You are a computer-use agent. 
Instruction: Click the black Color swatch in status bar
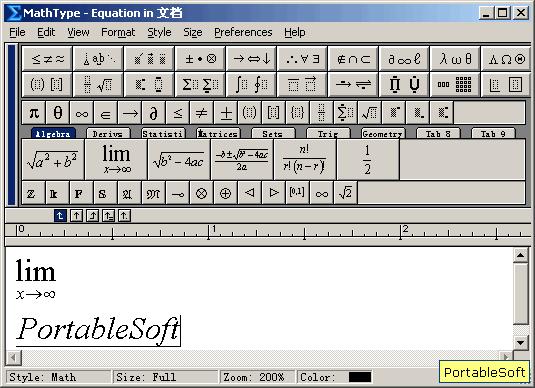tap(360, 377)
